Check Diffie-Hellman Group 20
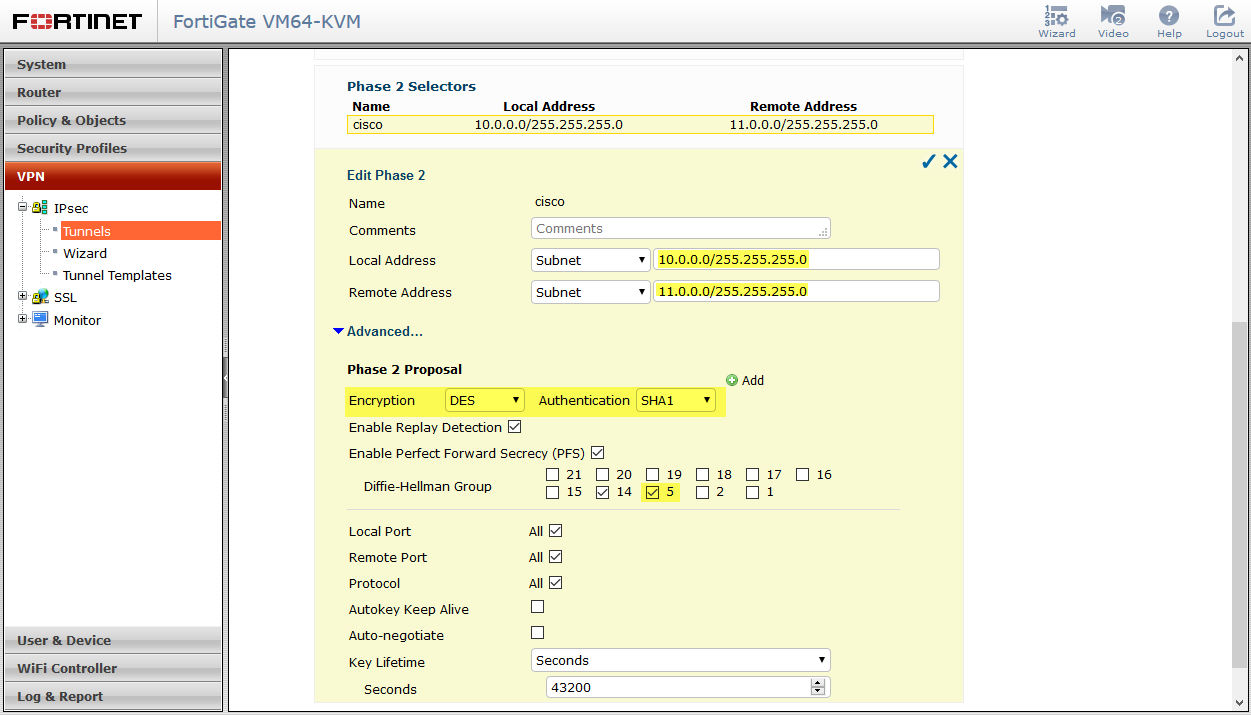 pos(603,475)
